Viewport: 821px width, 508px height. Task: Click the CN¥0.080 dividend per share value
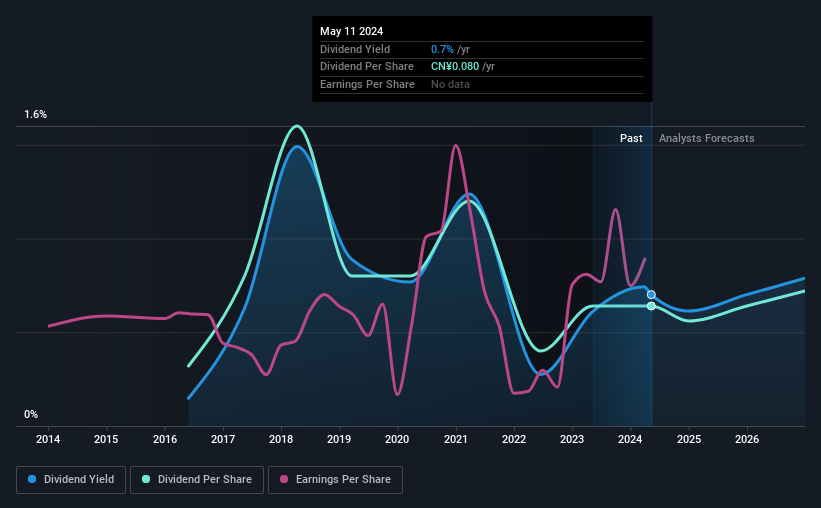[455, 67]
